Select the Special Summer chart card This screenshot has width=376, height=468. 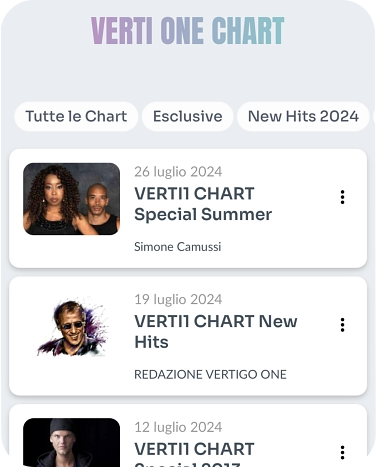[x=188, y=208]
